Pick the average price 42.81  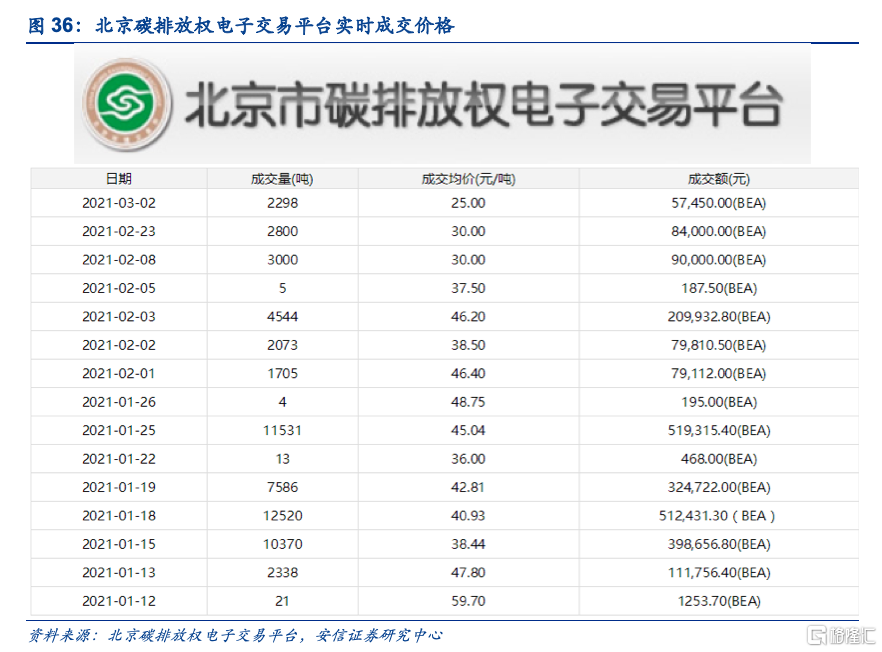pyautogui.click(x=468, y=487)
